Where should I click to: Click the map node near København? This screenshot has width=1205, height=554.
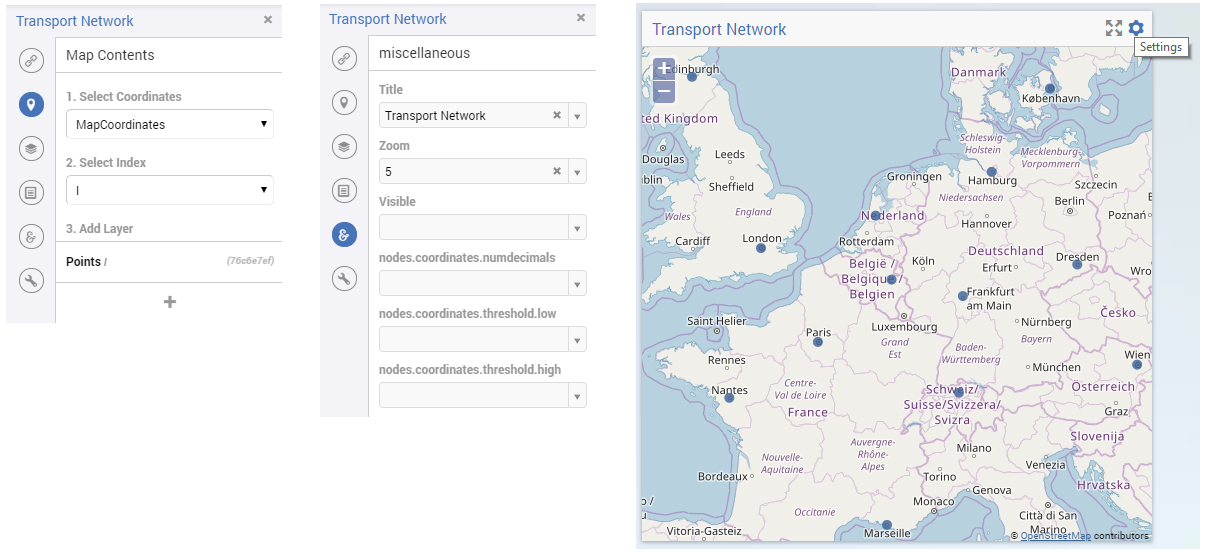(x=1050, y=88)
